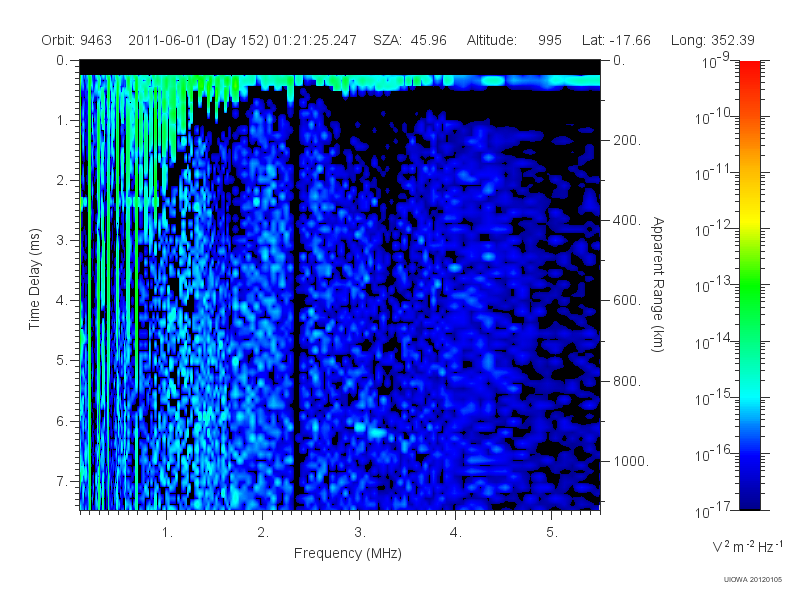Viewport: 800px width, 600px height.
Task: Click the 10^-9 colorbar scale label
Action: (716, 61)
